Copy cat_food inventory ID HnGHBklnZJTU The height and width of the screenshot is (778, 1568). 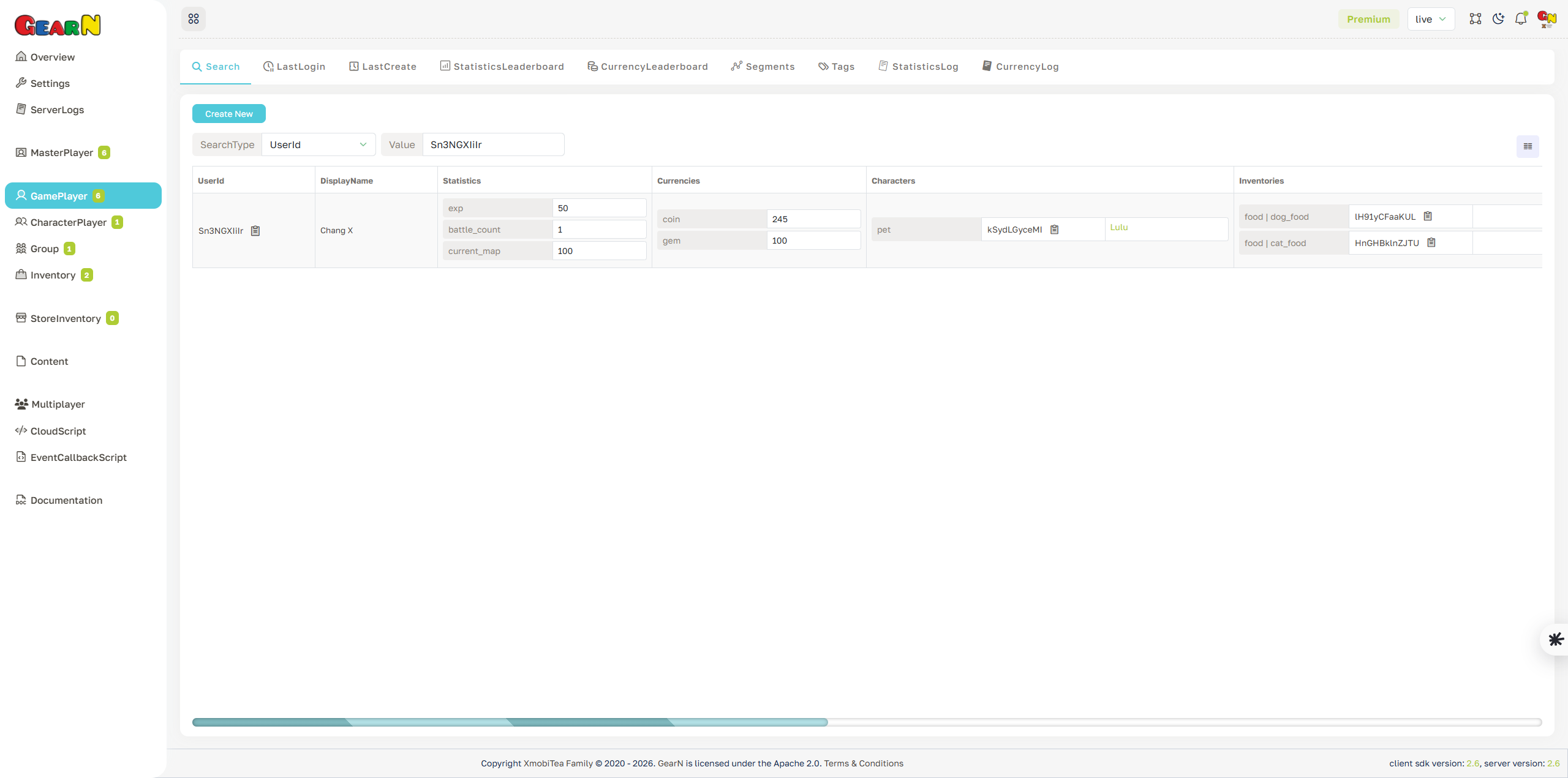(1431, 242)
